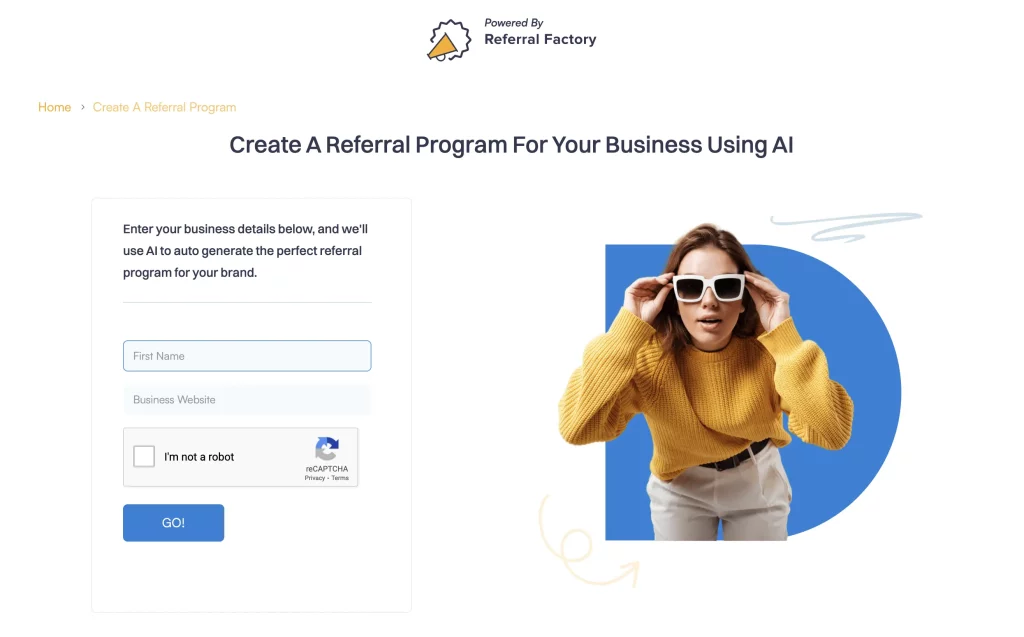This screenshot has height=637, width=1024.
Task: Open the Home breadcrumb link
Action: [54, 107]
